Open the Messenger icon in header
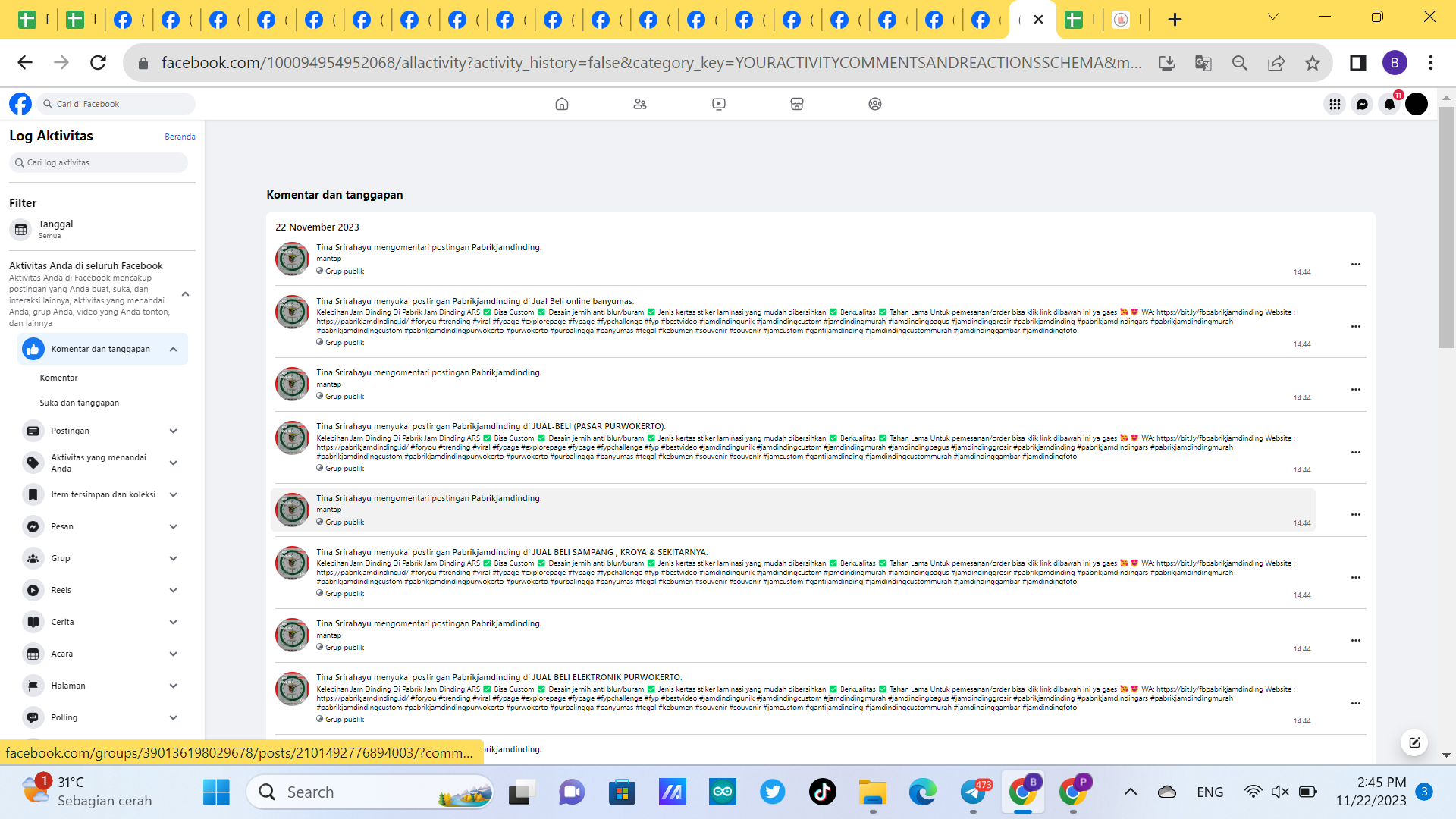The height and width of the screenshot is (819, 1456). click(1362, 104)
